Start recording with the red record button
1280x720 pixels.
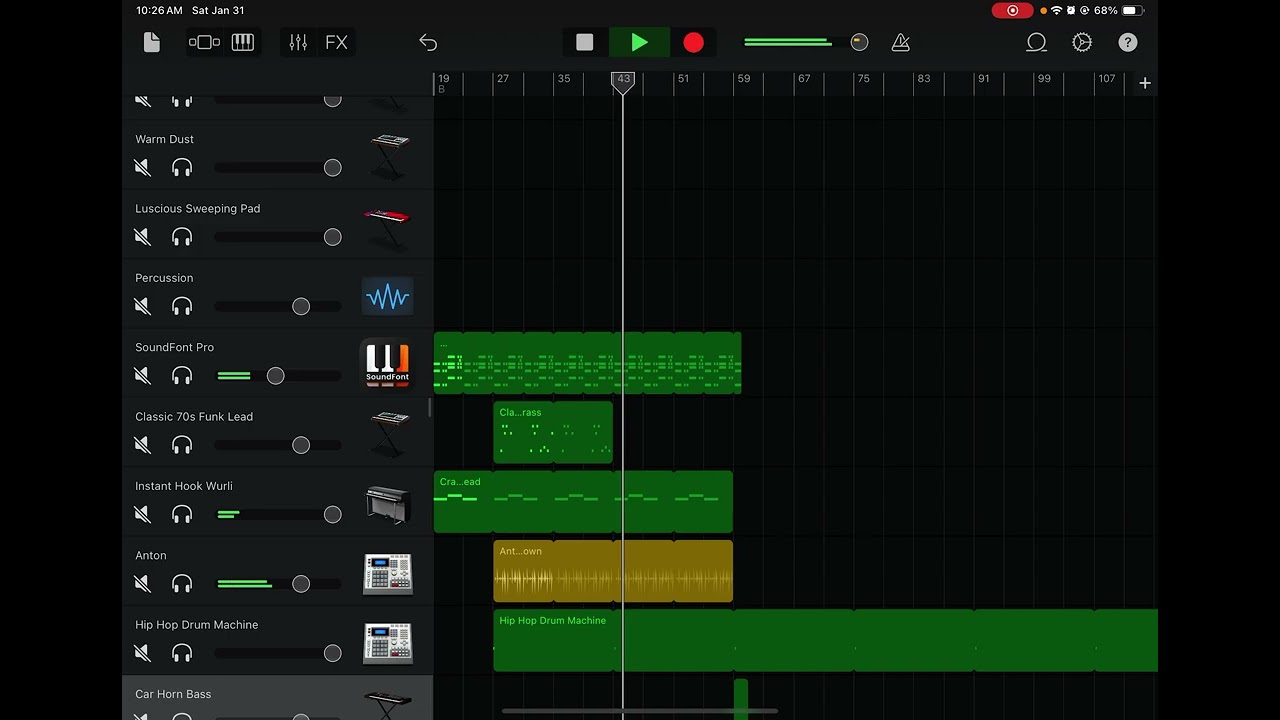(x=693, y=42)
